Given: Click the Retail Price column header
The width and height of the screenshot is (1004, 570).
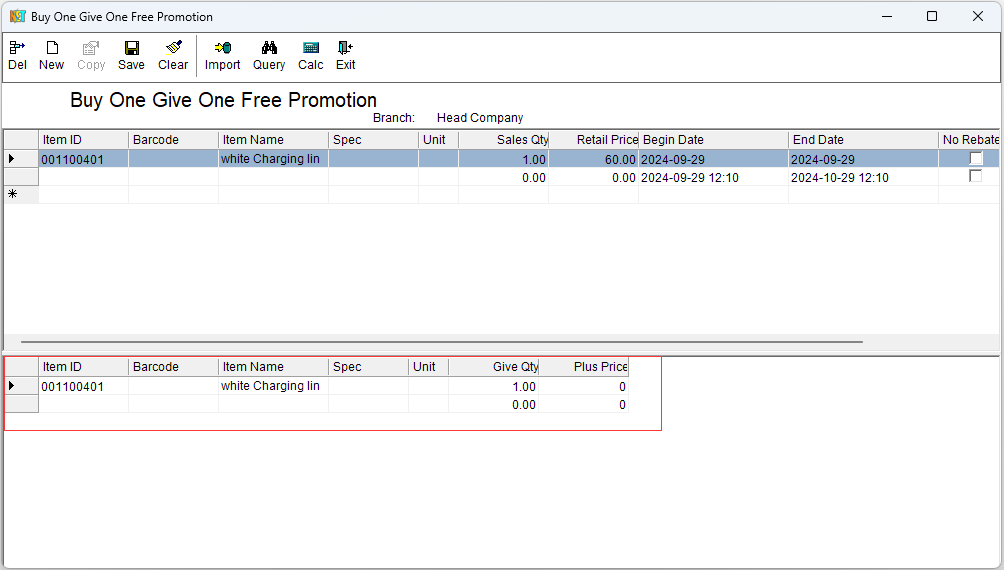Looking at the screenshot, I should [594, 140].
